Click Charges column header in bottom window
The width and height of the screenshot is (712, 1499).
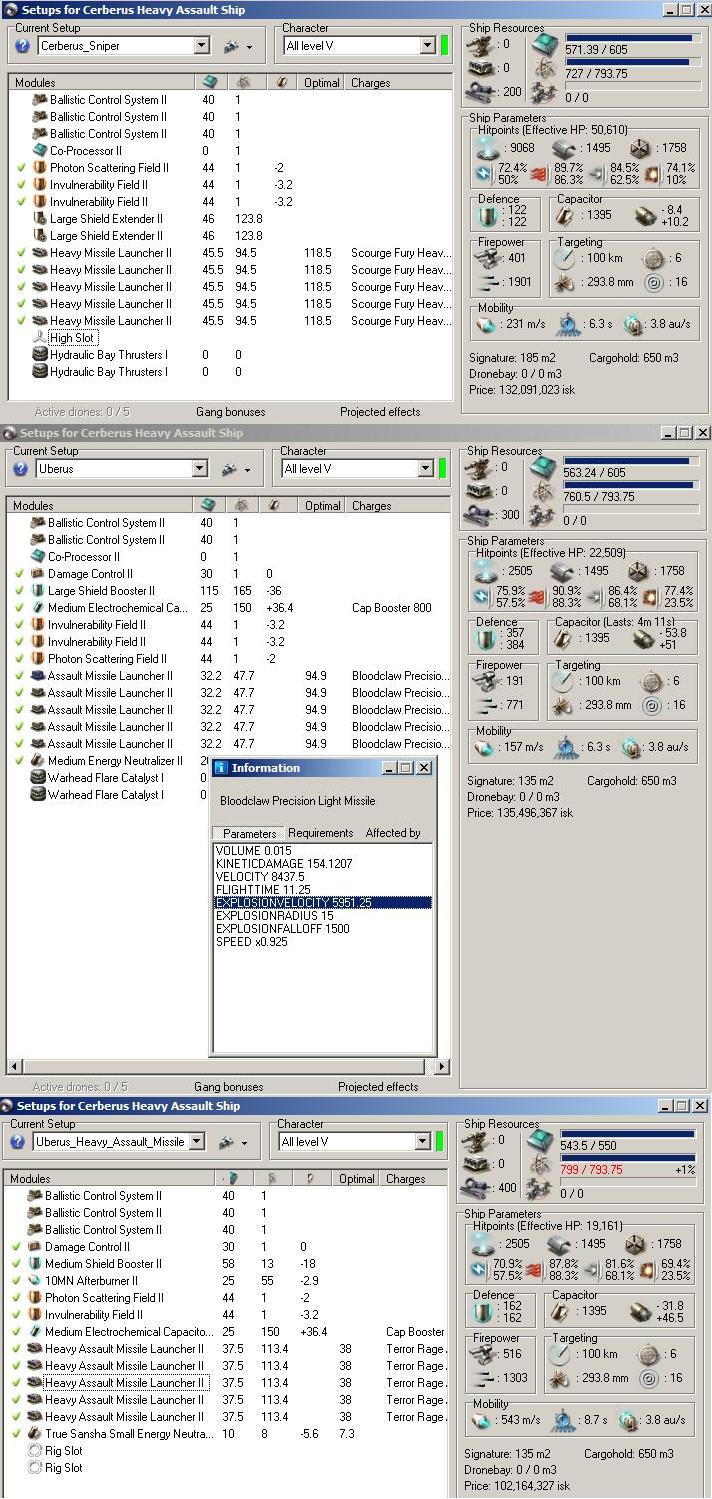[x=414, y=1179]
